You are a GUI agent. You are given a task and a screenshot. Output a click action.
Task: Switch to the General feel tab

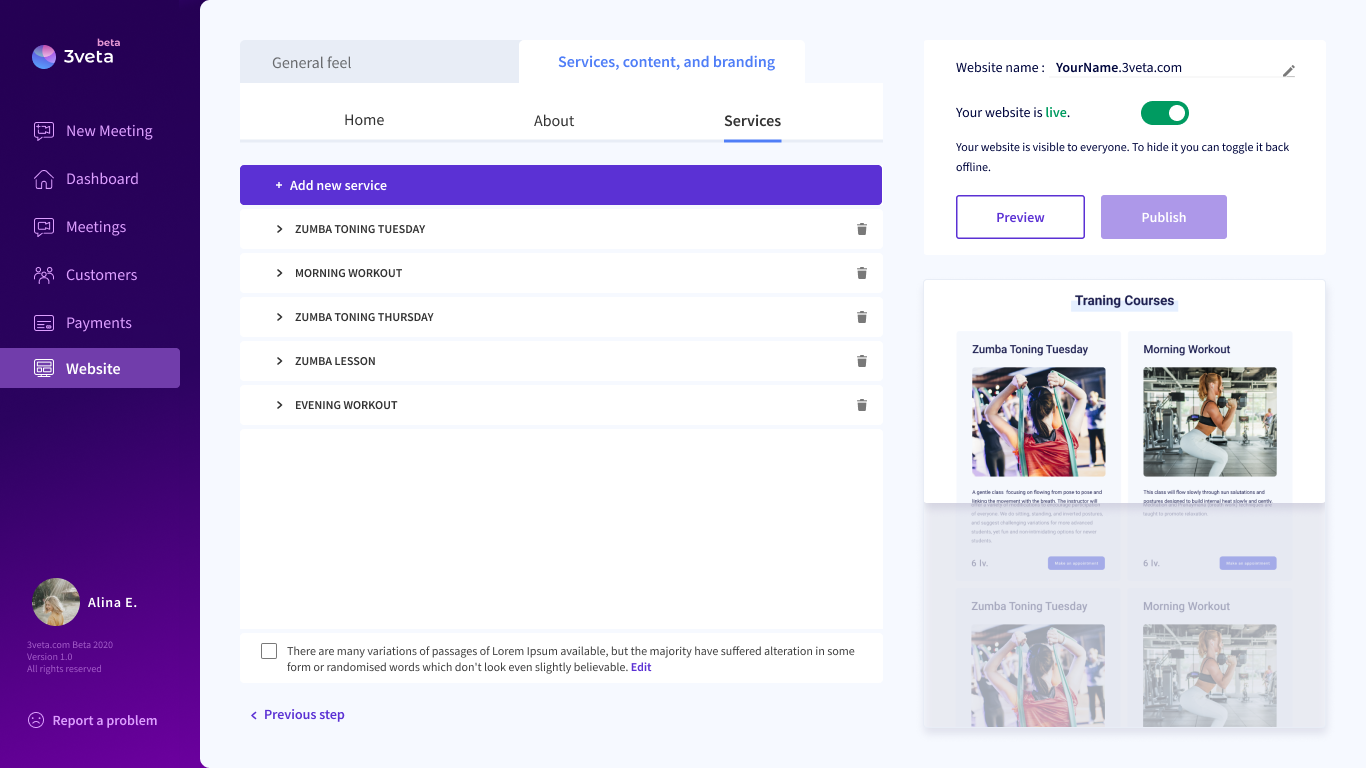pyautogui.click(x=312, y=63)
